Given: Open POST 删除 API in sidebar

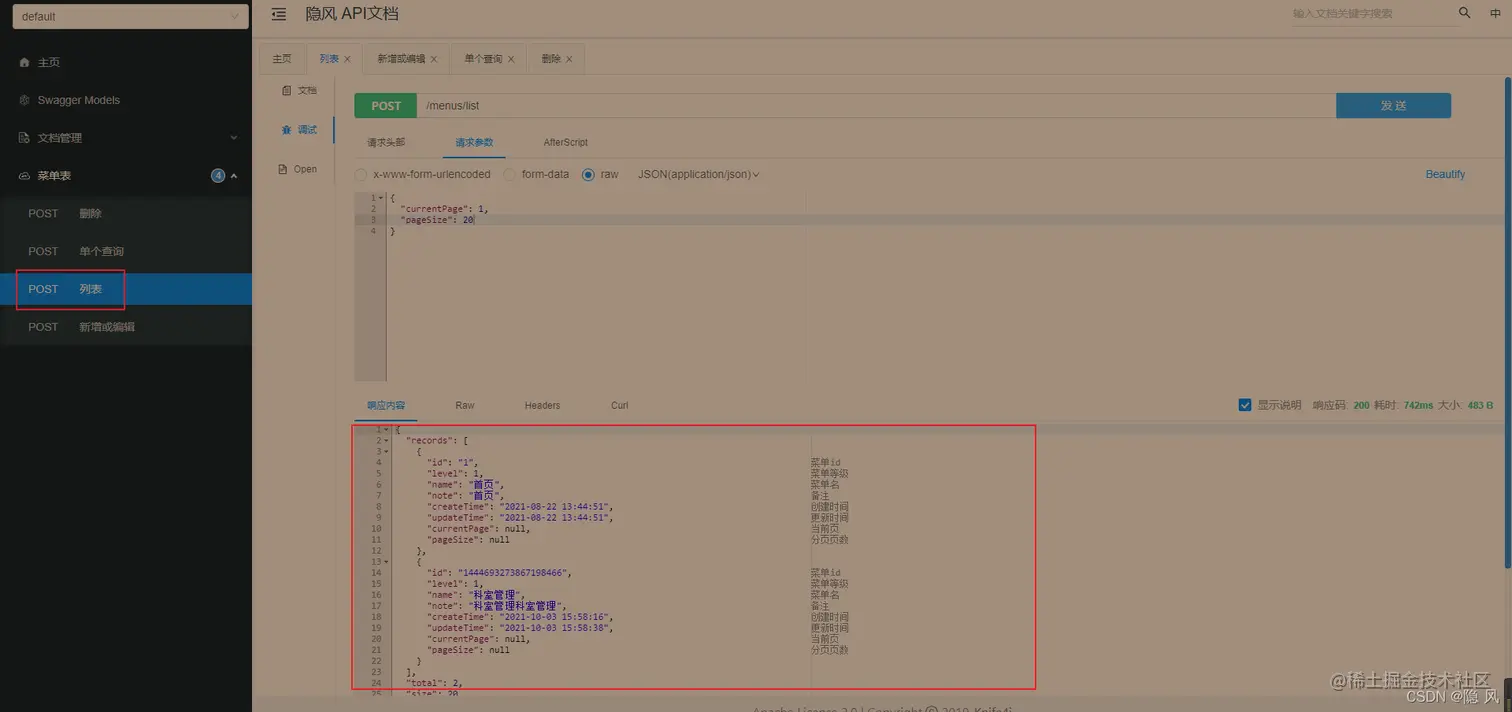Looking at the screenshot, I should pos(126,213).
